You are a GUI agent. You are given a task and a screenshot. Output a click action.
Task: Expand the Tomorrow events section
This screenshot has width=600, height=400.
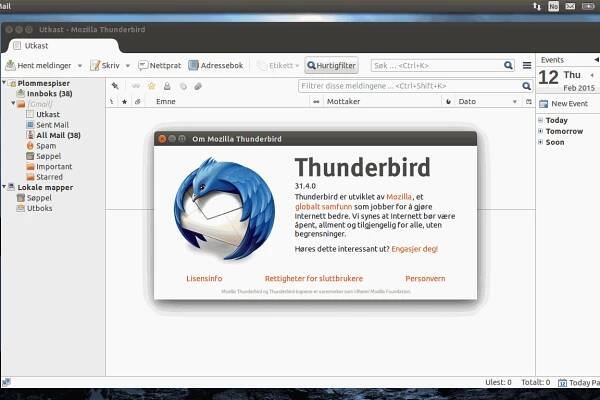pyautogui.click(x=541, y=131)
